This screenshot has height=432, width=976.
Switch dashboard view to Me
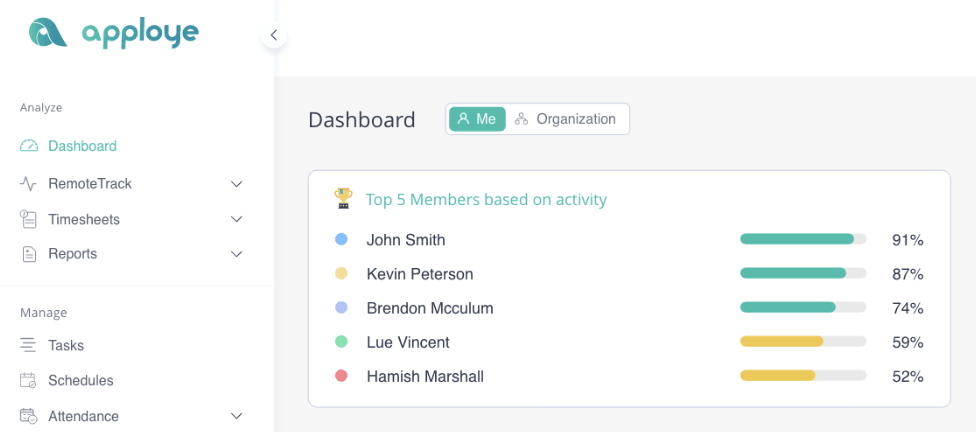(477, 119)
